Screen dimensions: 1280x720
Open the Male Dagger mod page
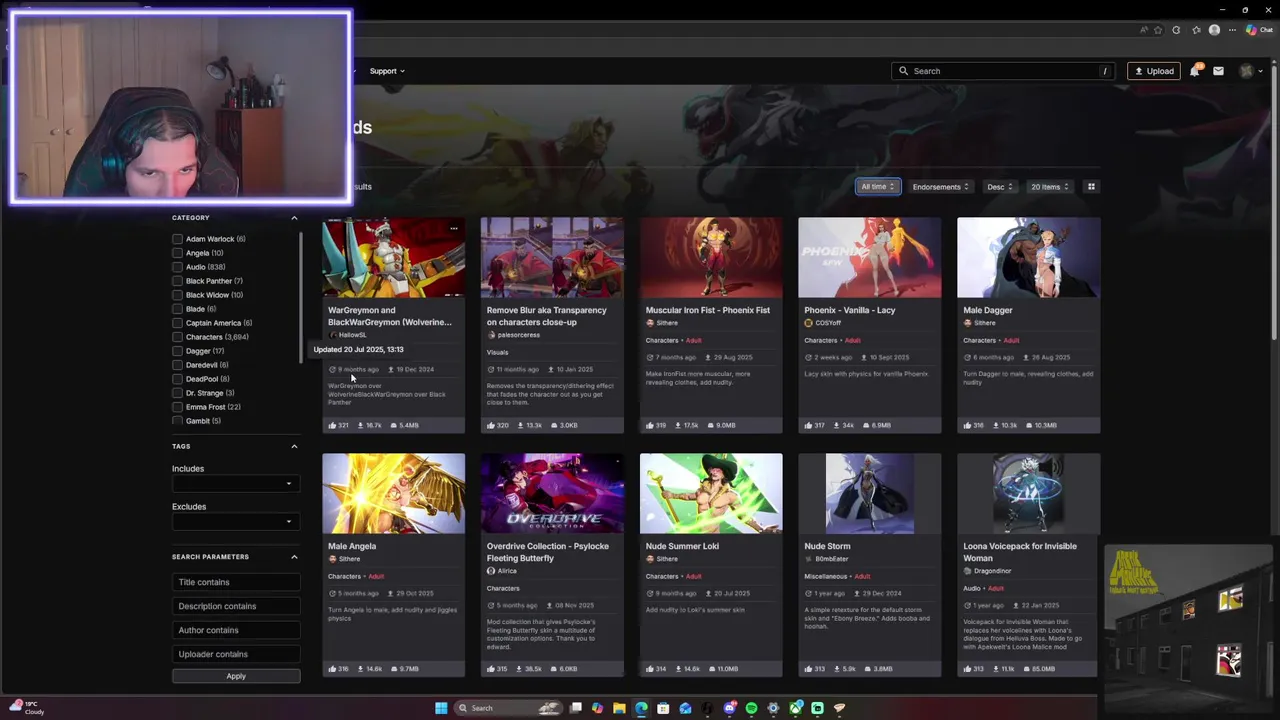[x=988, y=310]
